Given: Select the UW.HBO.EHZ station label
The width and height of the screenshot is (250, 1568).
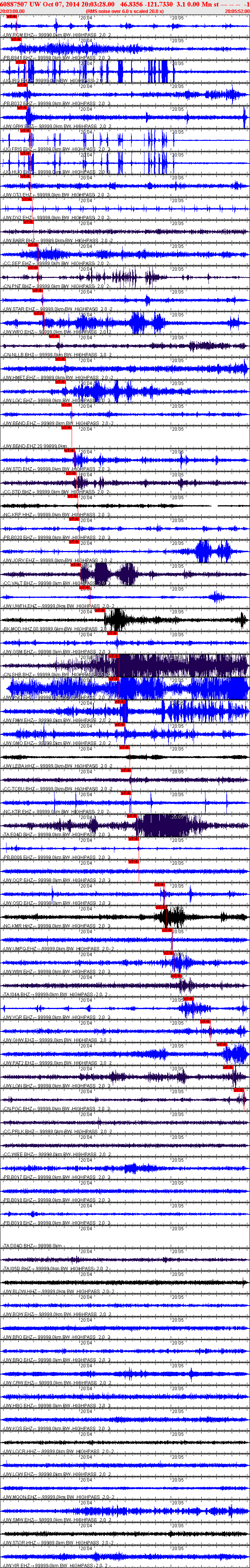Looking at the screenshot, I should pos(57,1405).
